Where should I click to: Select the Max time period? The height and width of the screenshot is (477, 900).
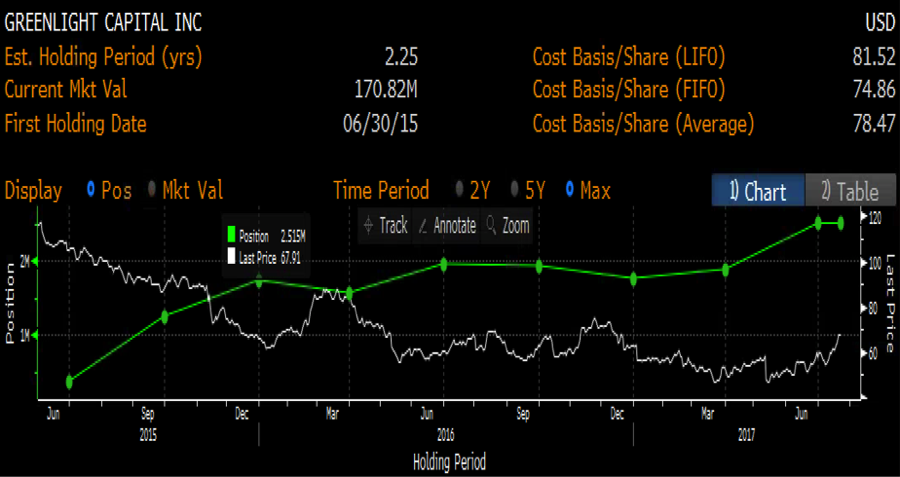pyautogui.click(x=569, y=191)
